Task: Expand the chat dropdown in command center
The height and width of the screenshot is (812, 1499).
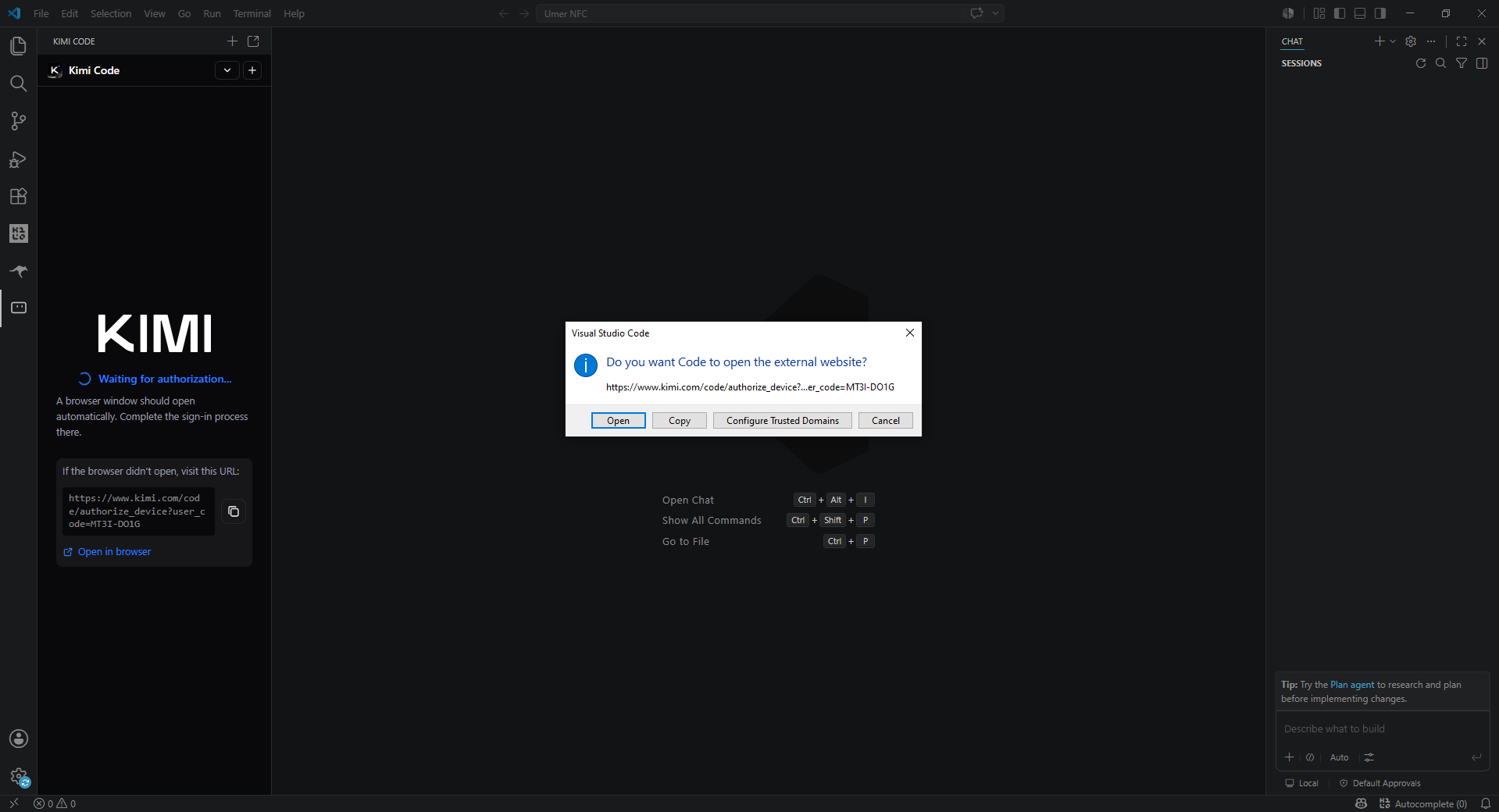Action: [x=996, y=13]
